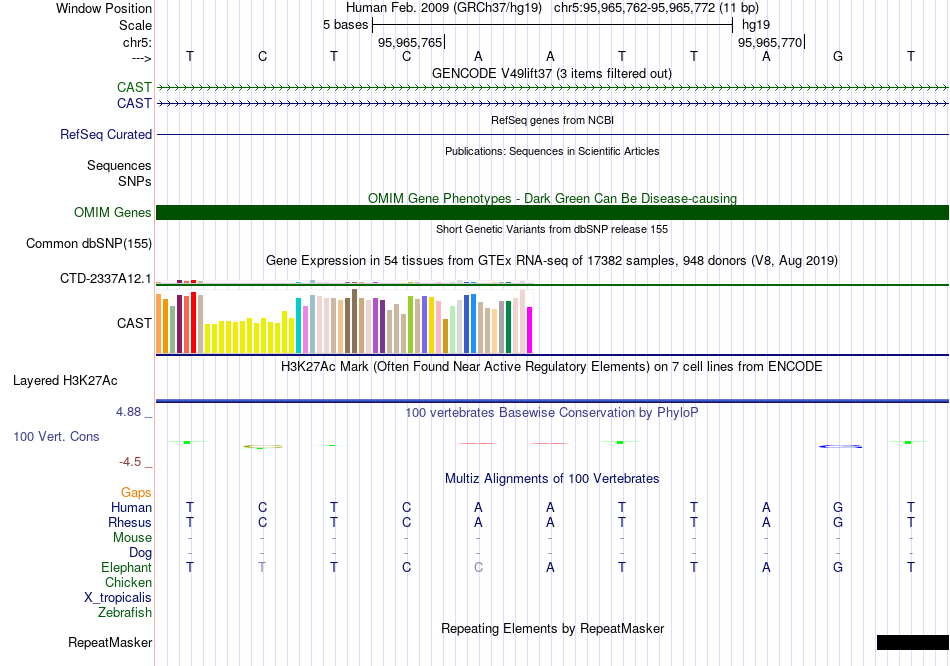950x666 pixels.
Task: Click the black CAST label beside bar chart
Action: pyautogui.click(x=134, y=323)
